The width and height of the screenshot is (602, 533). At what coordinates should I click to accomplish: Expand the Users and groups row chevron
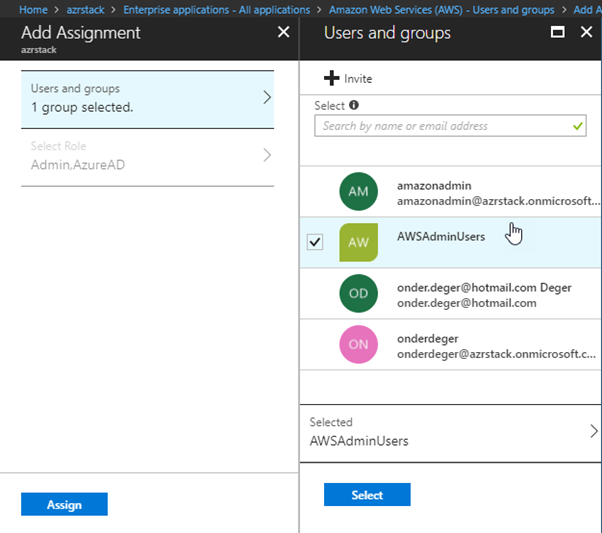coord(267,97)
